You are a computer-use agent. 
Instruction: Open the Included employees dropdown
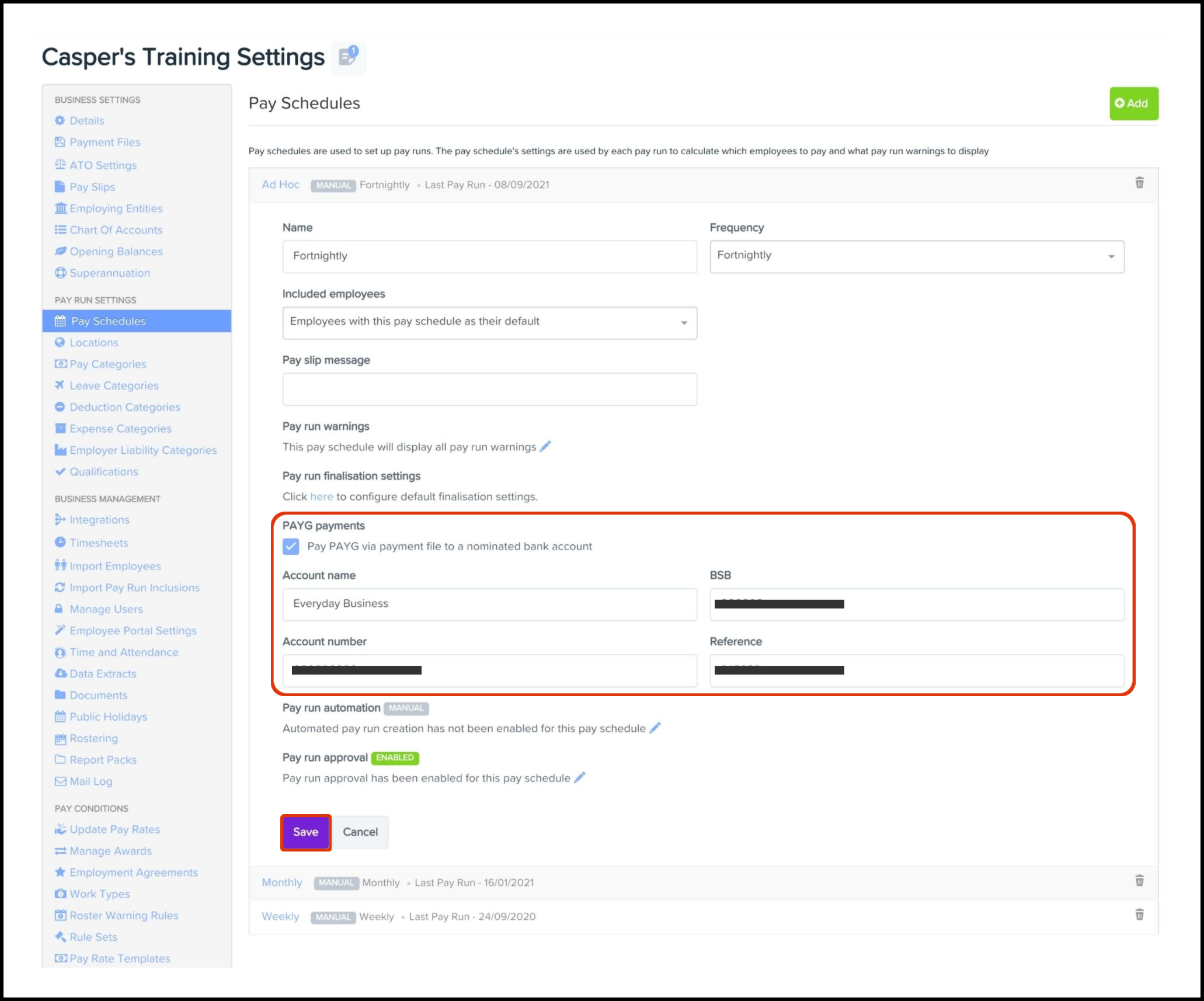(489, 322)
